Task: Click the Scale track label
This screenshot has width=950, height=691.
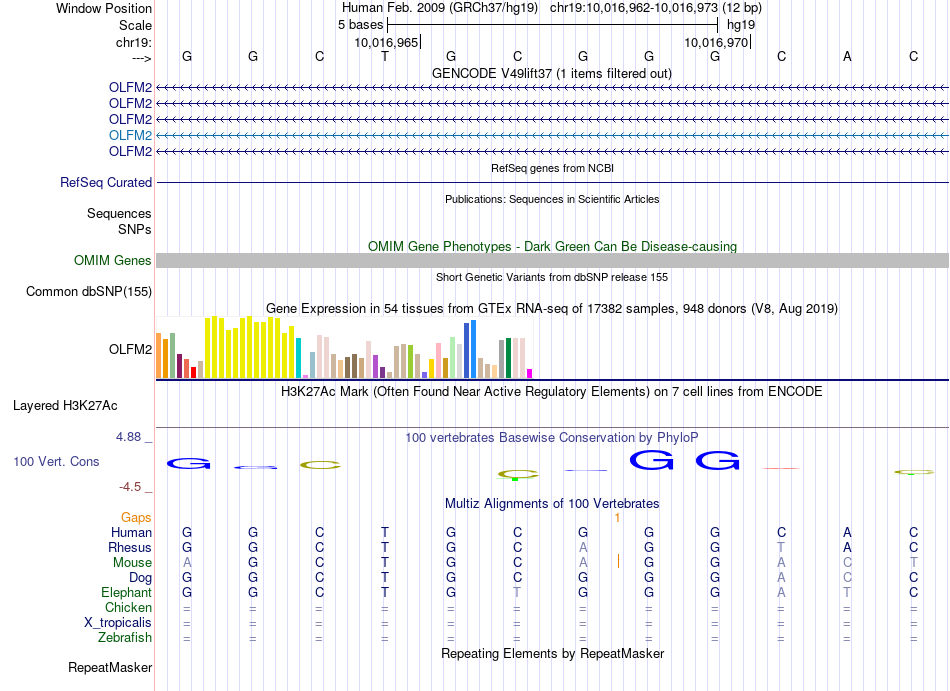Action: pos(135,25)
